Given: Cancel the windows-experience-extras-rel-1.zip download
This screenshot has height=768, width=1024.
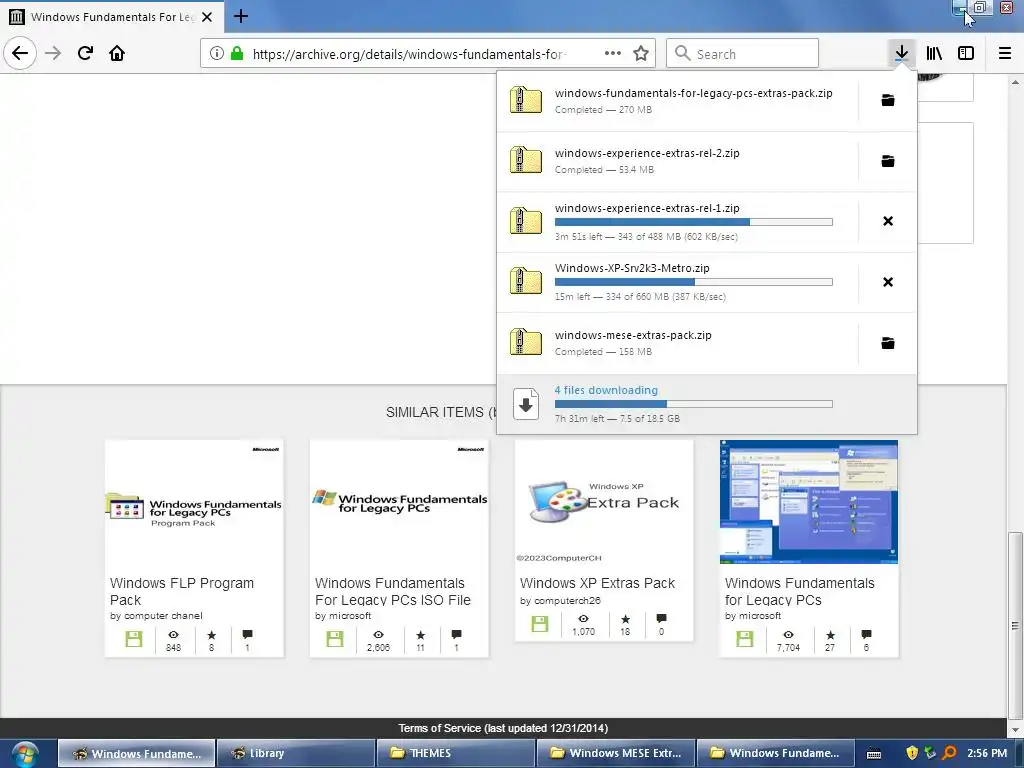Looking at the screenshot, I should [888, 221].
